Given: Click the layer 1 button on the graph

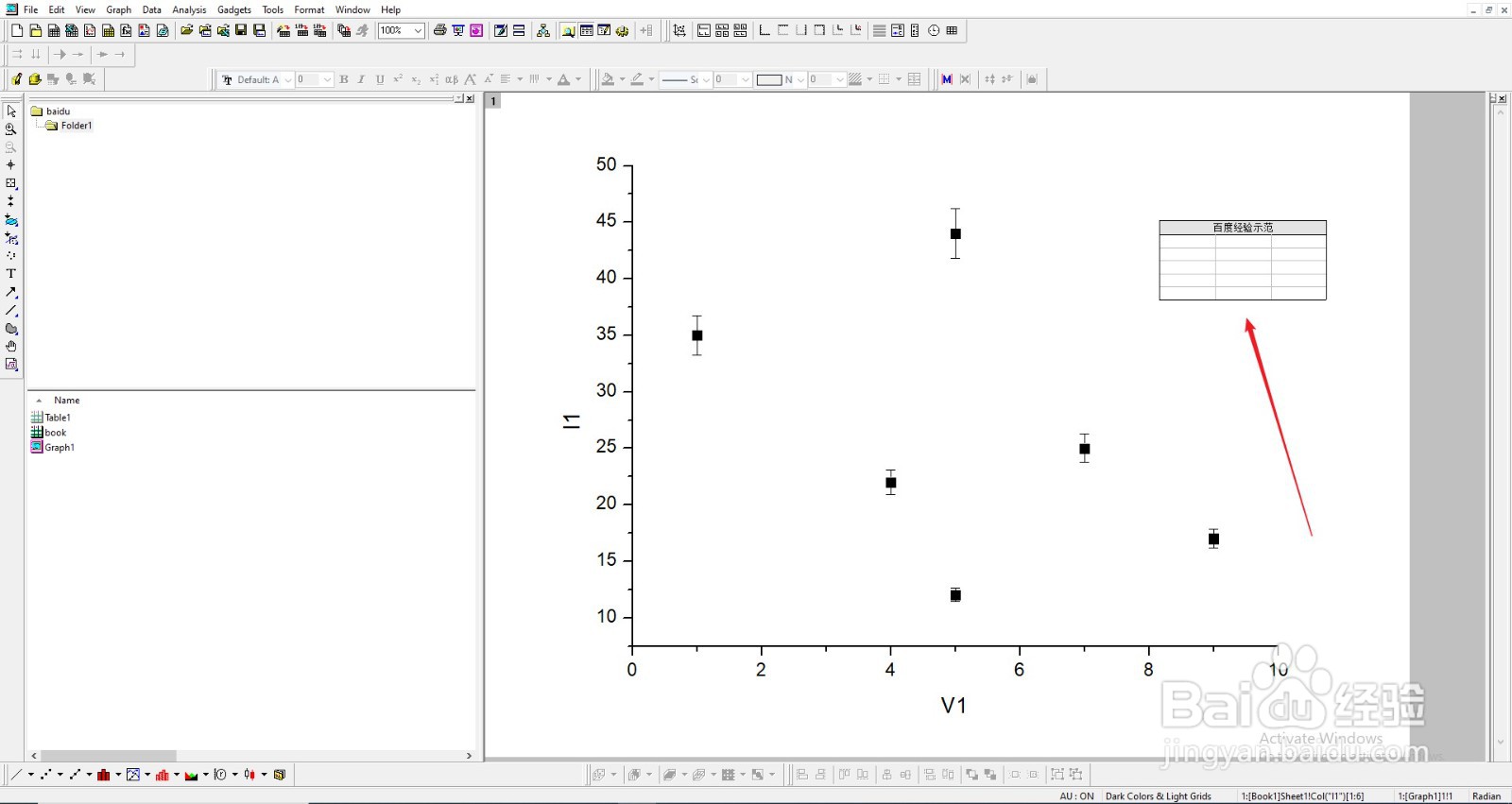Looking at the screenshot, I should point(492,101).
